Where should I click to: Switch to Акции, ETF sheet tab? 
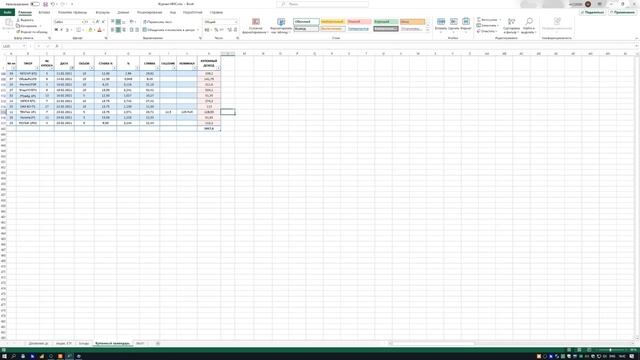[x=64, y=344]
